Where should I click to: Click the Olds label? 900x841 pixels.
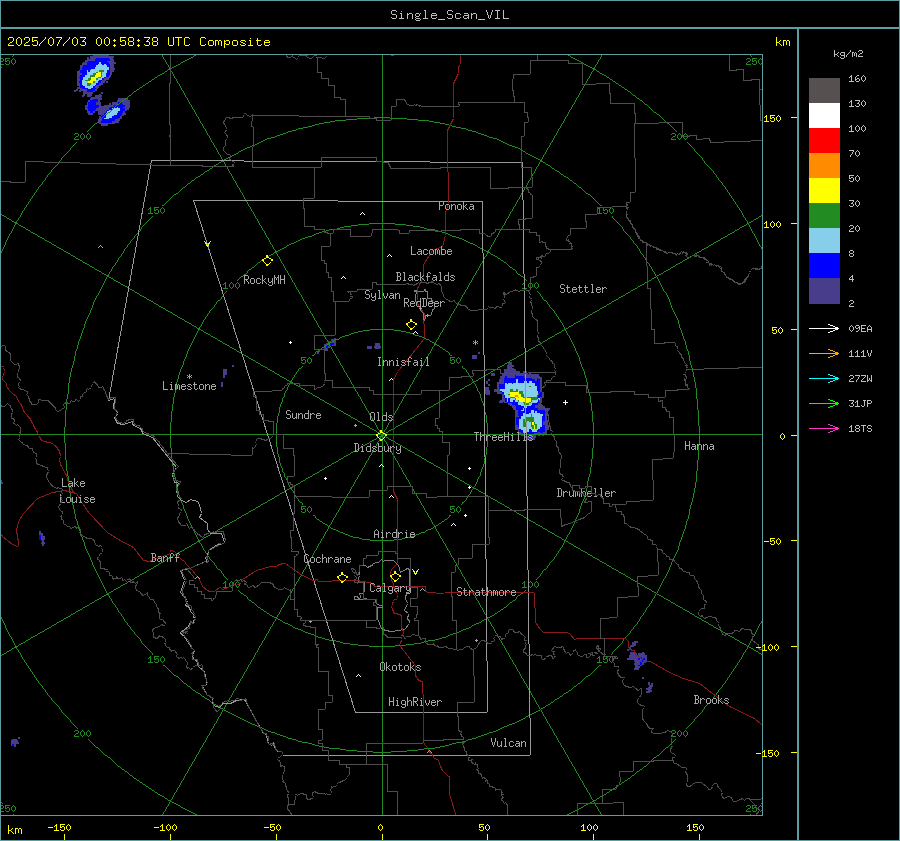381,417
